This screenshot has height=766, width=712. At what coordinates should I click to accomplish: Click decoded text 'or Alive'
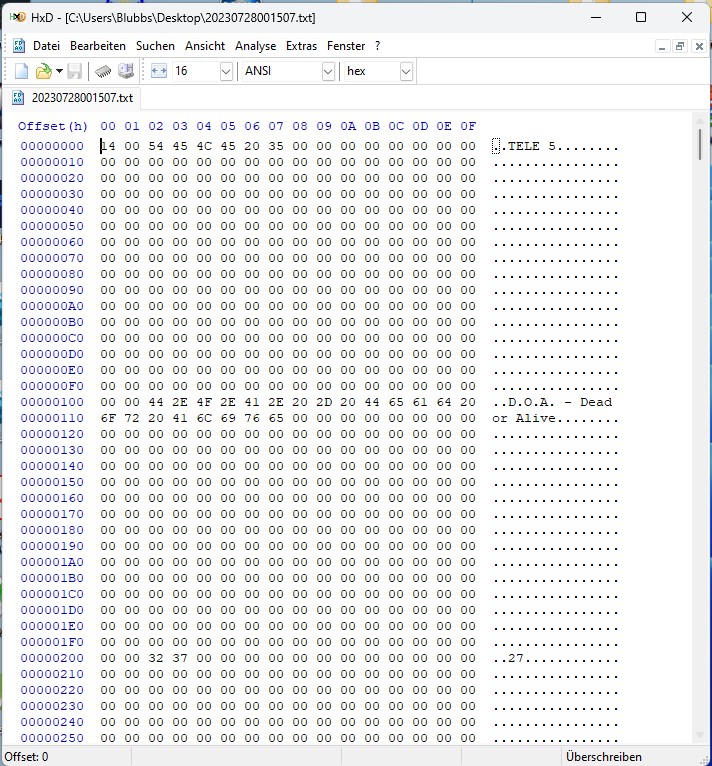click(x=524, y=418)
